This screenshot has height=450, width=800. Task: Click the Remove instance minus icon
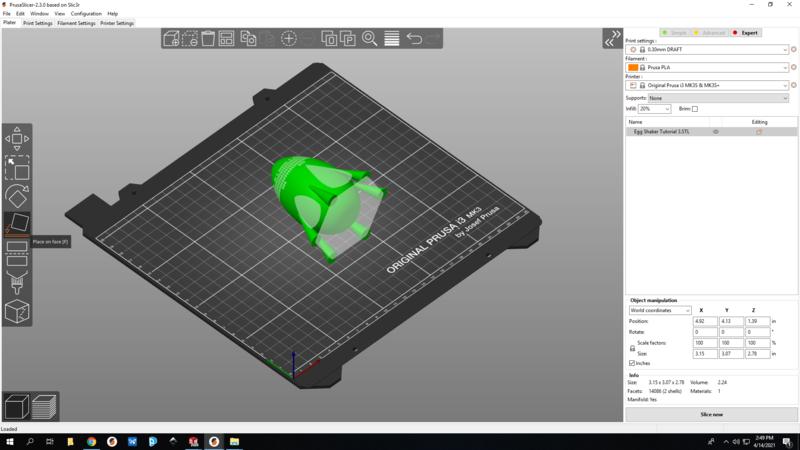click(x=307, y=38)
